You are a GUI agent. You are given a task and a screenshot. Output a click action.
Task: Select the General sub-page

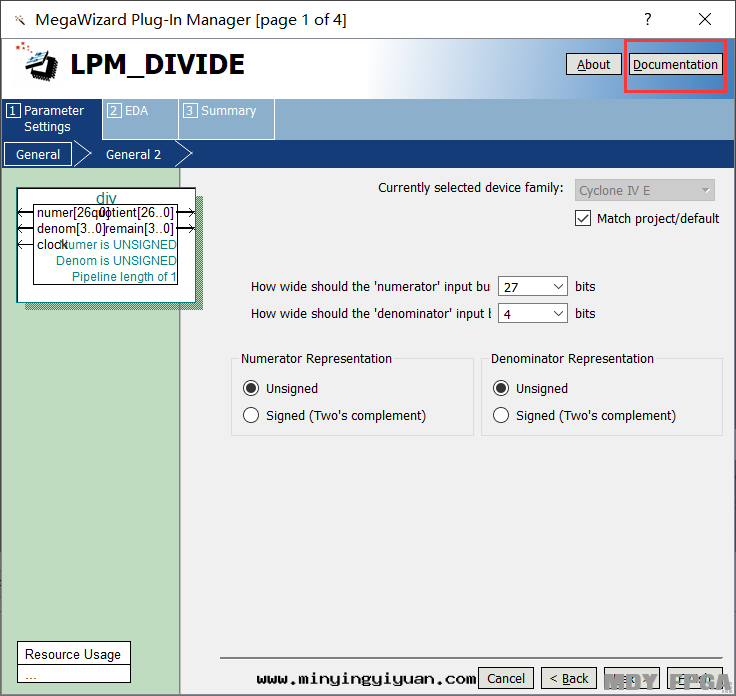(x=38, y=154)
